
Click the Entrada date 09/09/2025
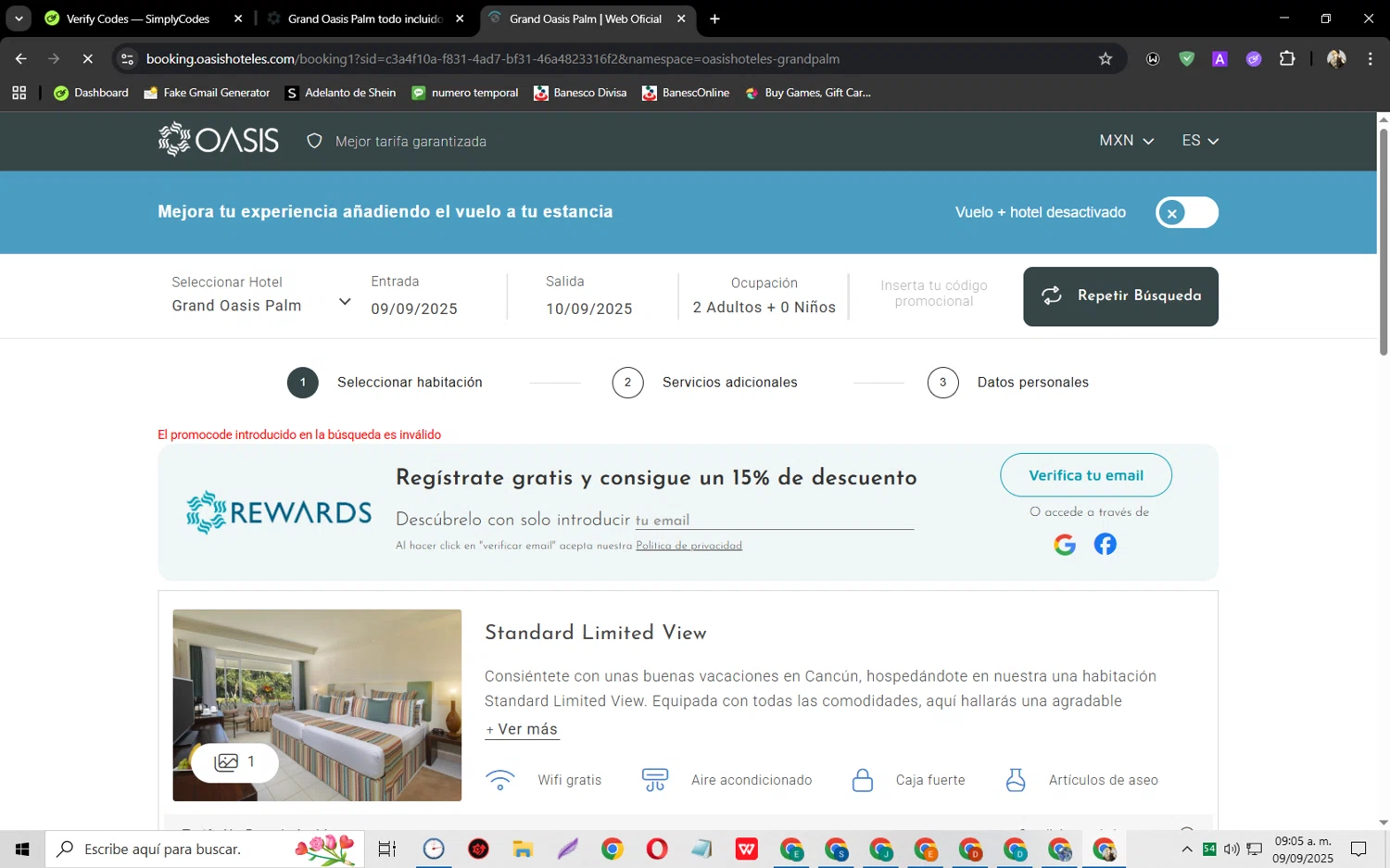414,308
